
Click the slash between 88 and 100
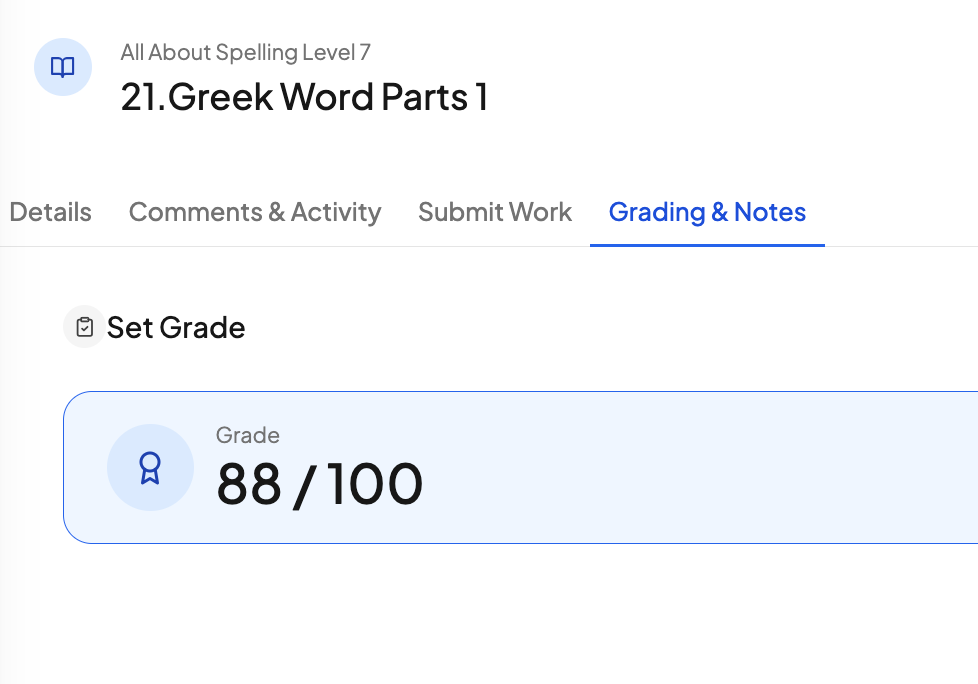click(303, 485)
